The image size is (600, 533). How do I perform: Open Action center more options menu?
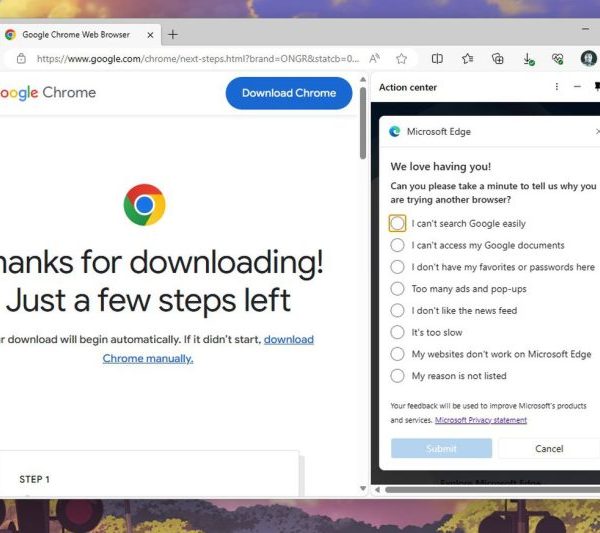(x=557, y=87)
